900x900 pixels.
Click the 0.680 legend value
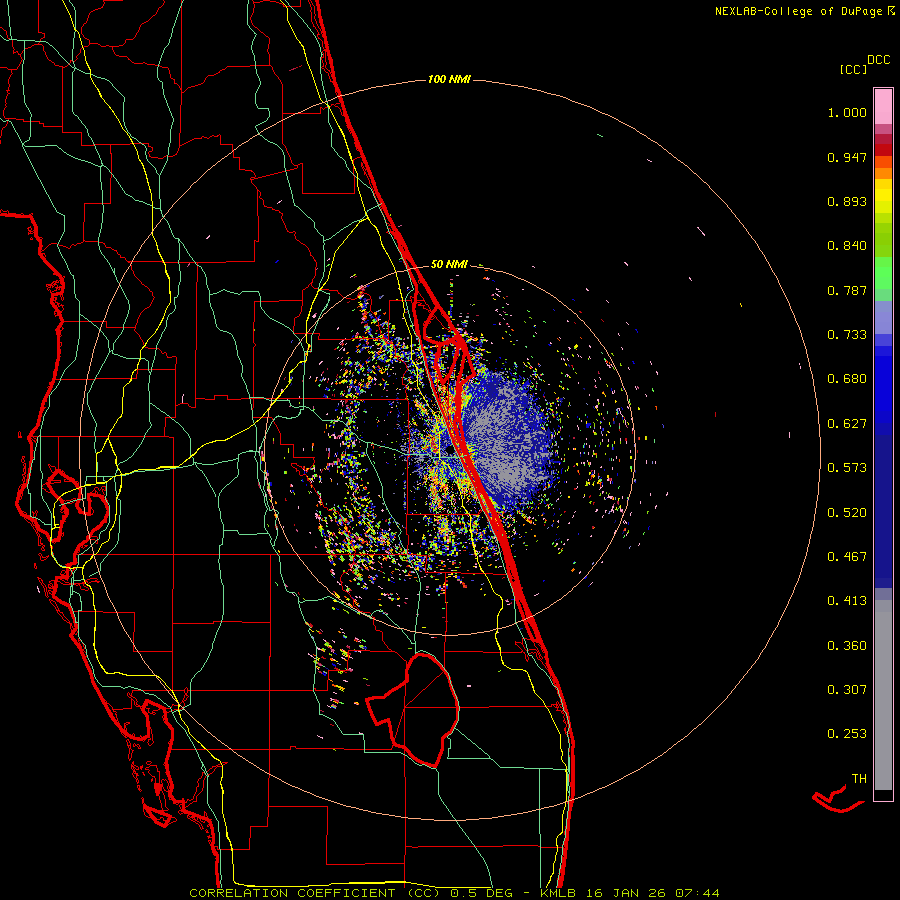pos(847,379)
